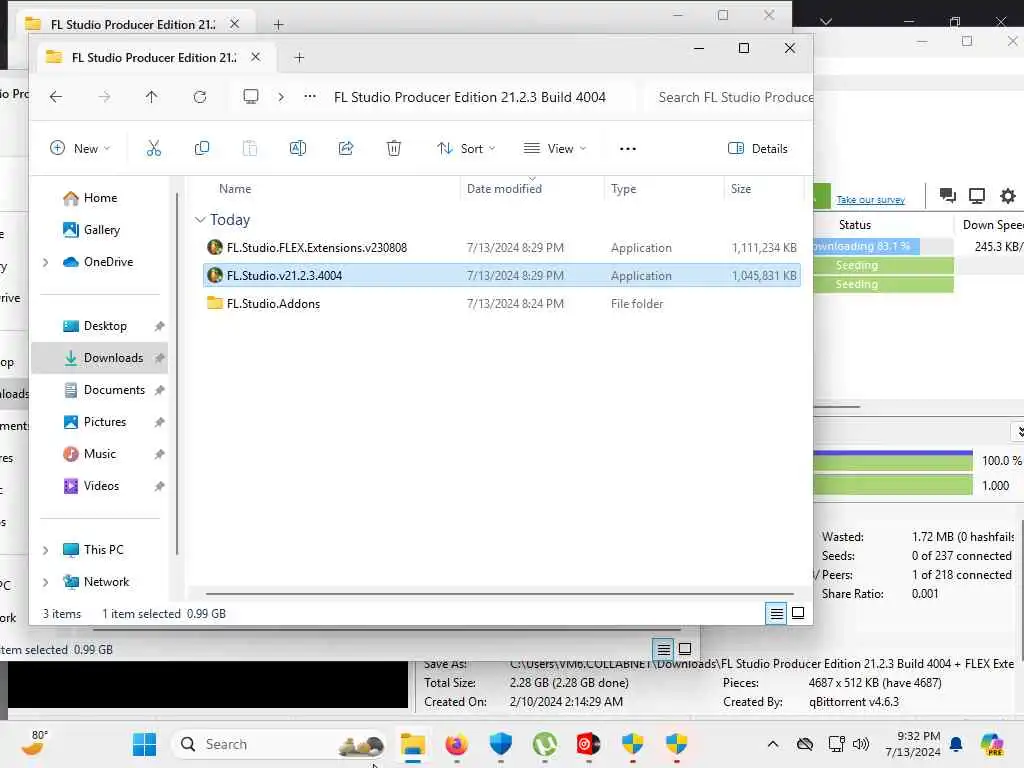Click torrent client chat bubbles icon
1024x768 pixels.
coord(947,195)
